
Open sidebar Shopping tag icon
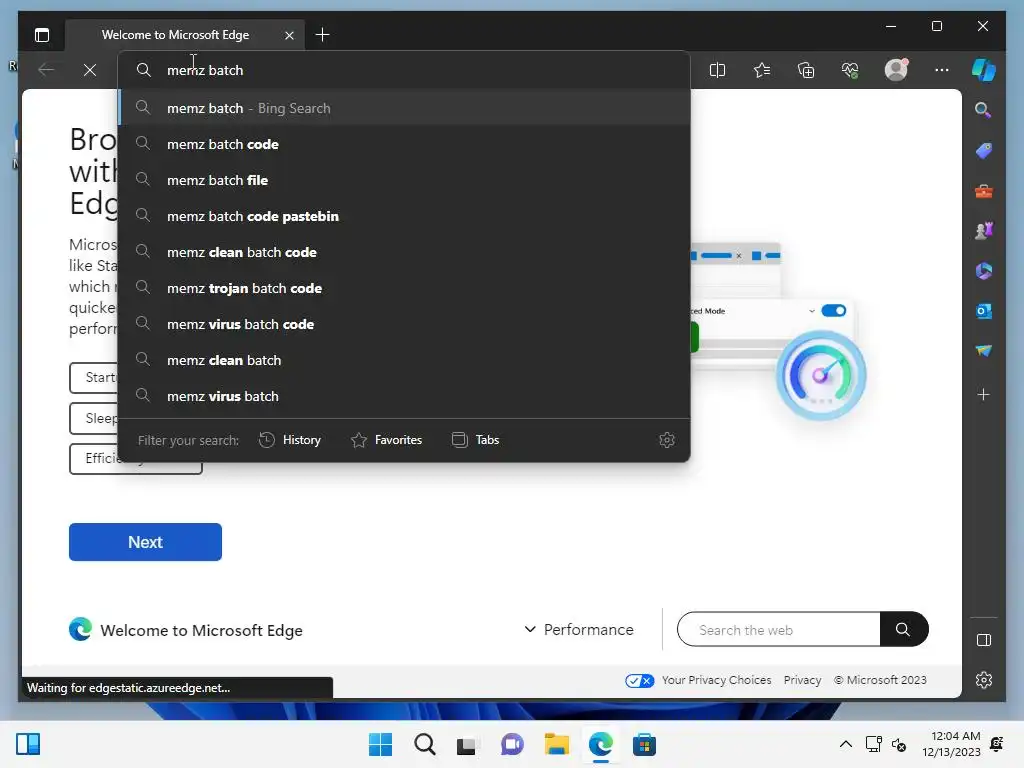[x=984, y=151]
